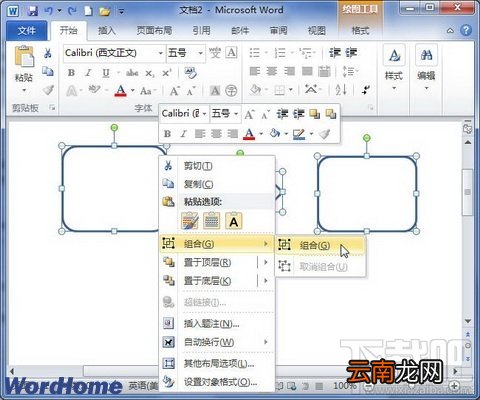Click the Cut scissors icon in ribbon
The width and height of the screenshot is (480, 400).
48,53
